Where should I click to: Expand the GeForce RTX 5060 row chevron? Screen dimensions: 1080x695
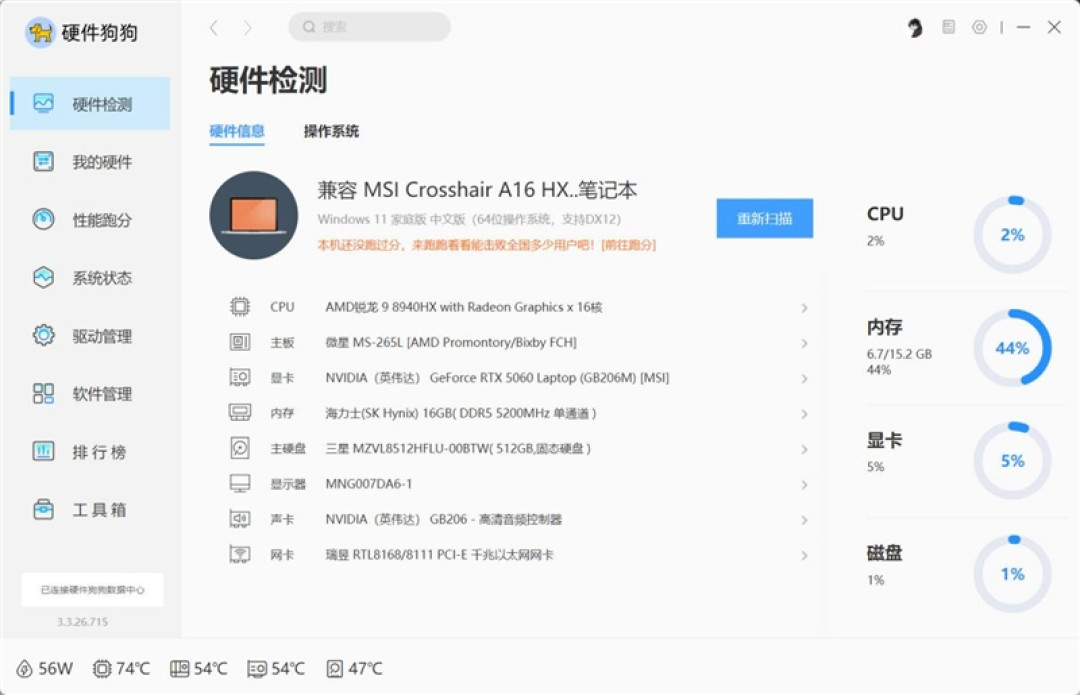tap(804, 378)
